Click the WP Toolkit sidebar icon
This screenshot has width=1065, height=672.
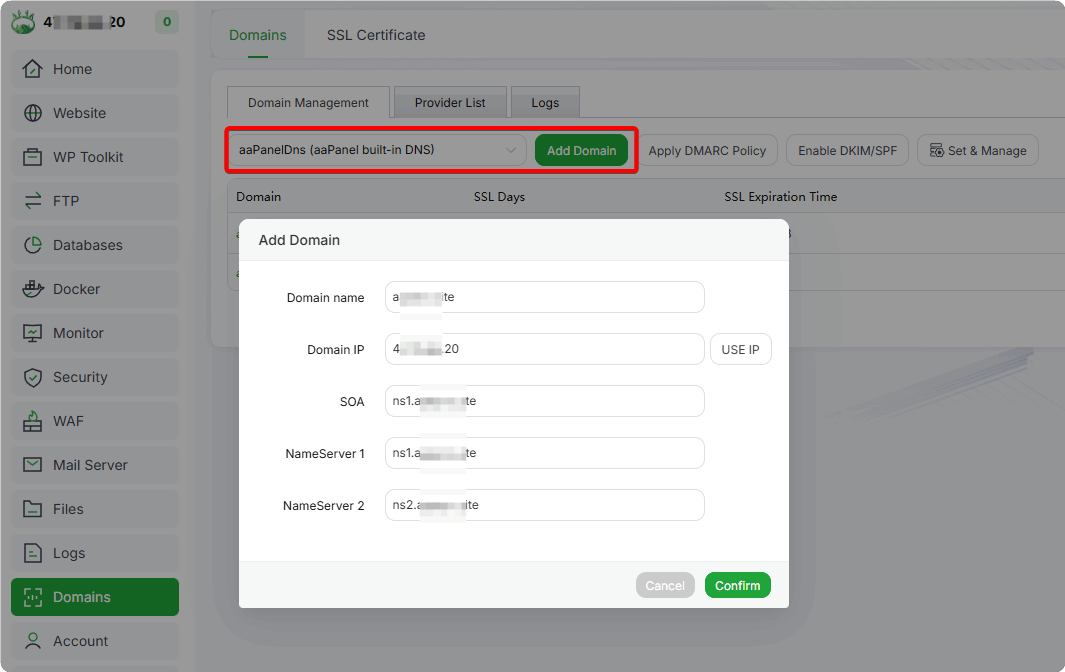[33, 157]
